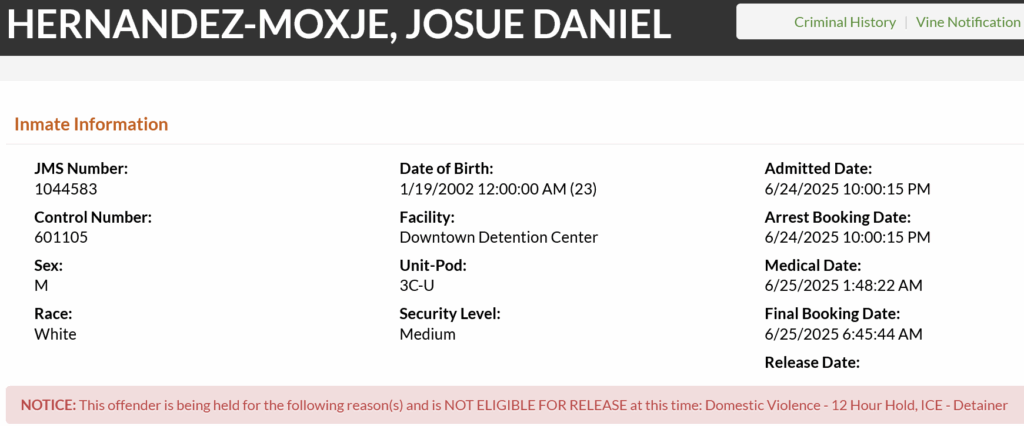Click the Date of Birth value
The width and height of the screenshot is (1024, 426).
(x=498, y=189)
